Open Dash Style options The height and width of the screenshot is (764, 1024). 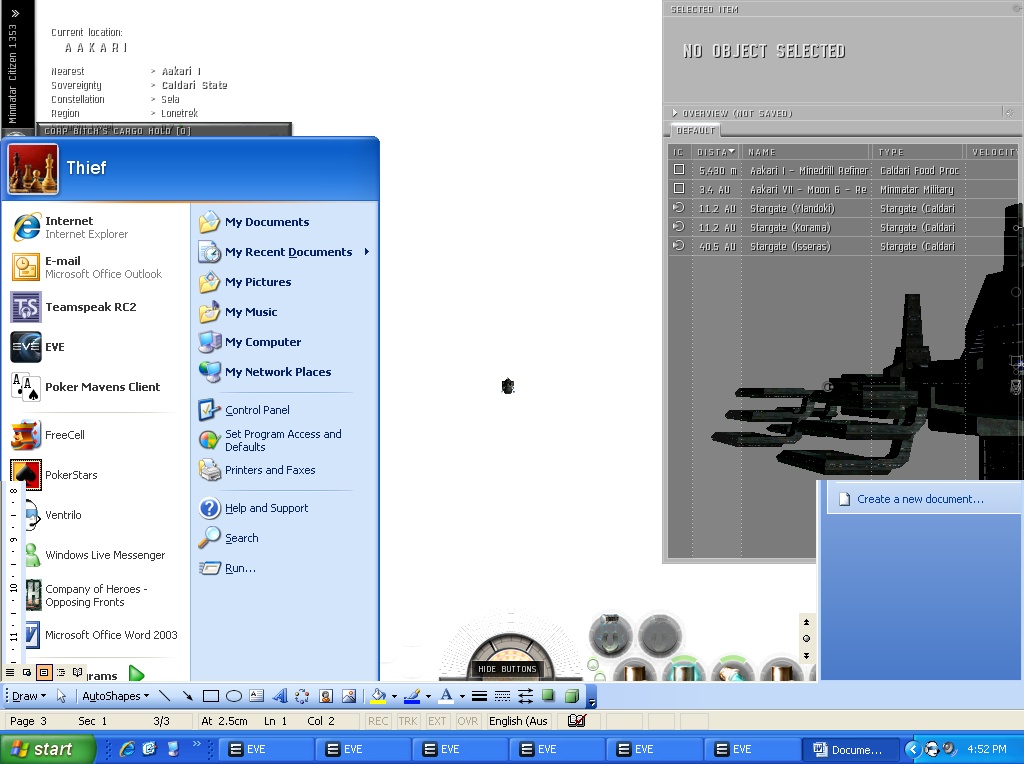click(502, 696)
